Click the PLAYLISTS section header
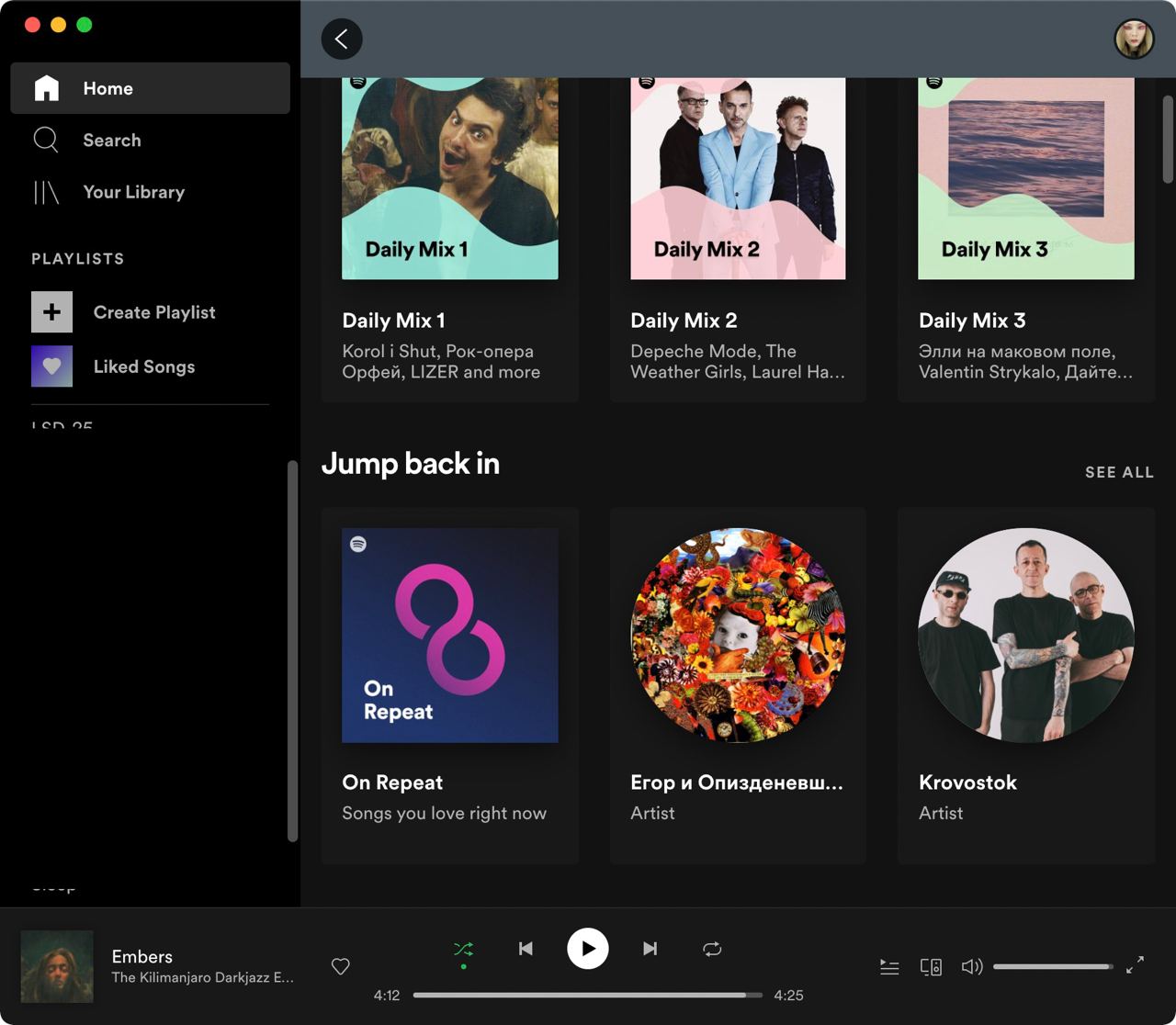 [x=78, y=259]
